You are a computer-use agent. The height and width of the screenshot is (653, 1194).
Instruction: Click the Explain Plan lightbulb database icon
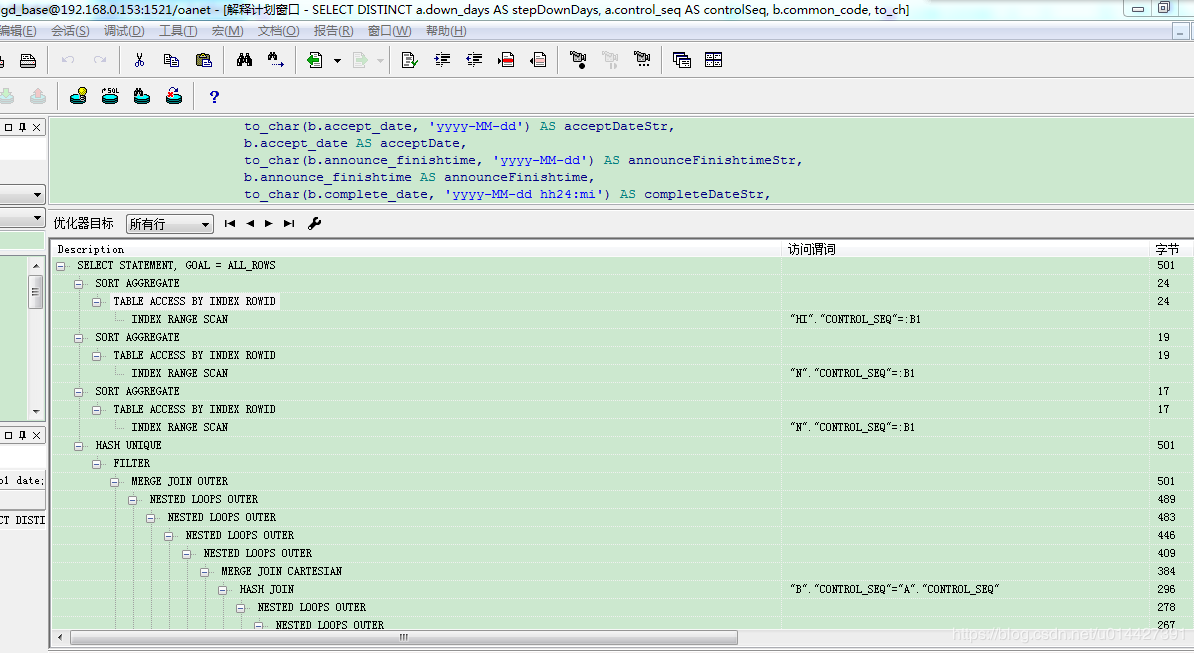point(78,97)
